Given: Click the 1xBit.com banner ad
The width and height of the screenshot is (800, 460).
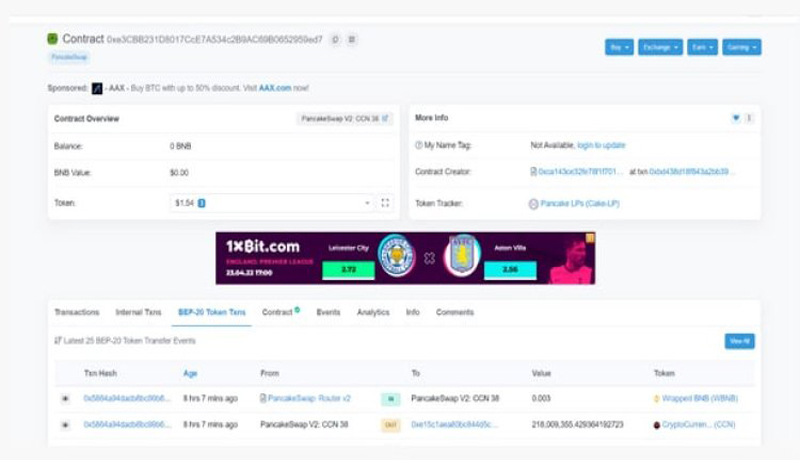Looking at the screenshot, I should pos(405,258).
